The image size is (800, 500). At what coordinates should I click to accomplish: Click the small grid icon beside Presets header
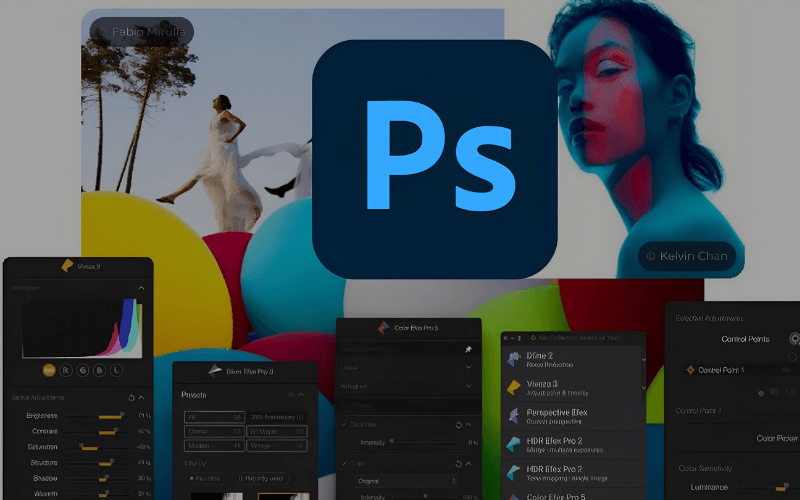[291, 394]
